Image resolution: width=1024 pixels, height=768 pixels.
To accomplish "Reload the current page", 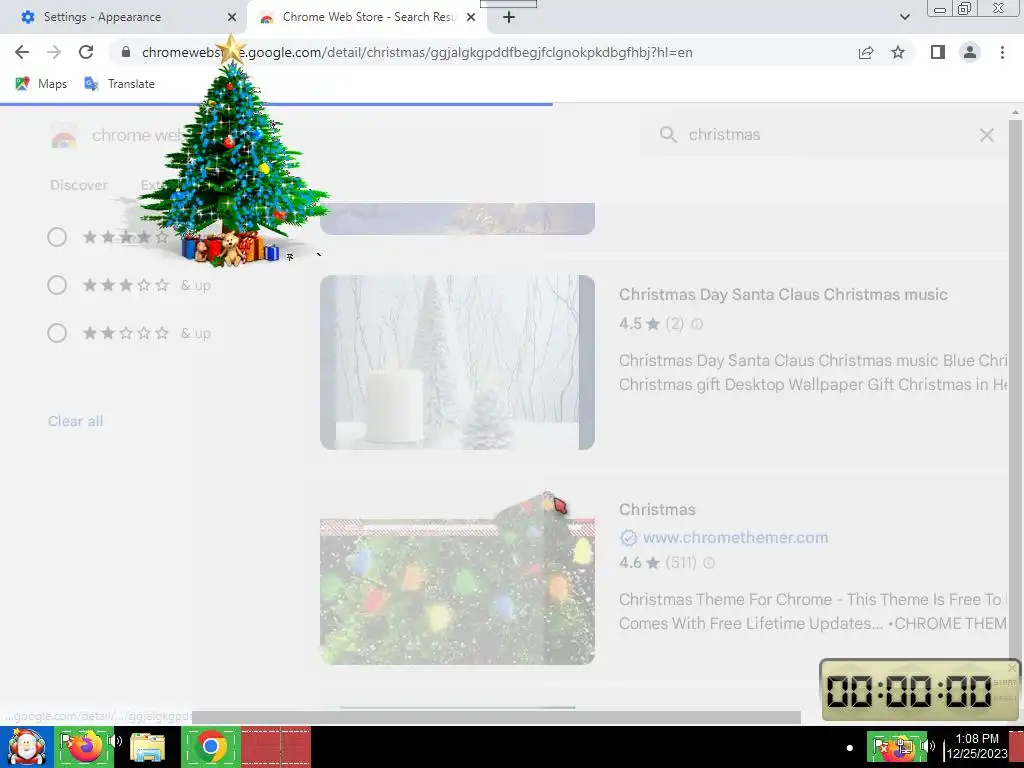I will 86,52.
